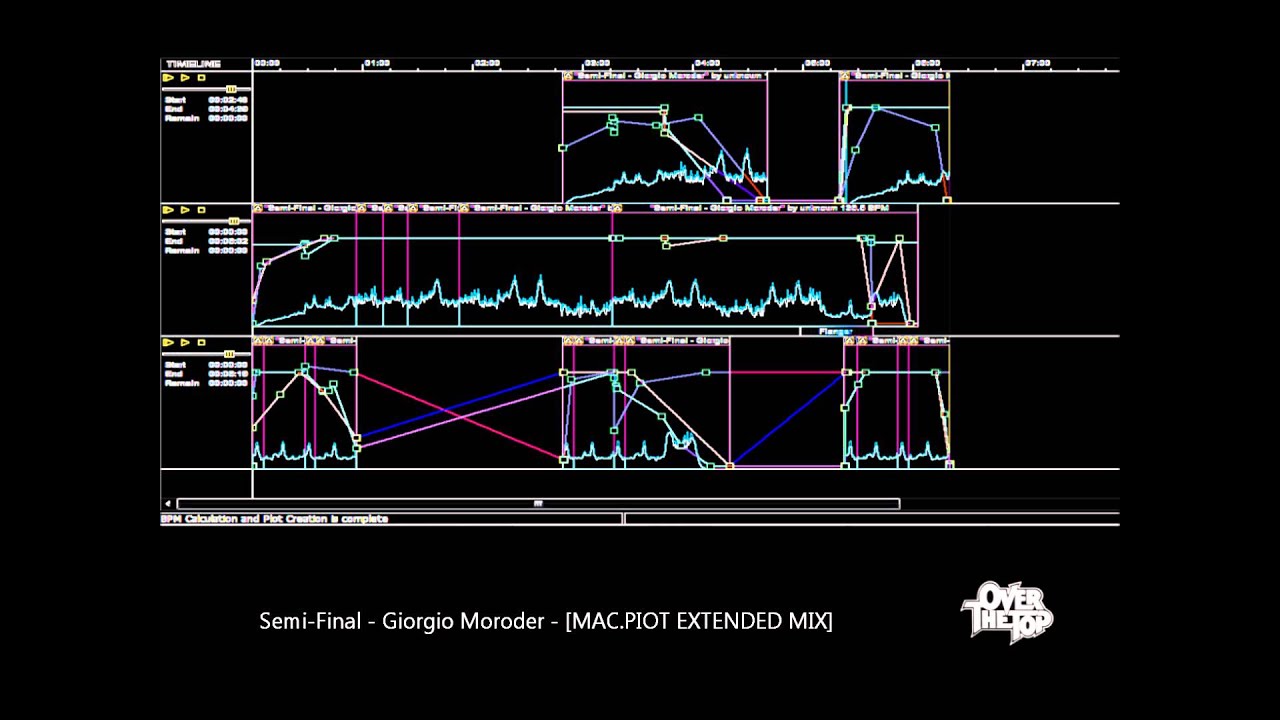This screenshot has width=1280, height=720.
Task: Click the top track's Start time value
Action: click(228, 100)
